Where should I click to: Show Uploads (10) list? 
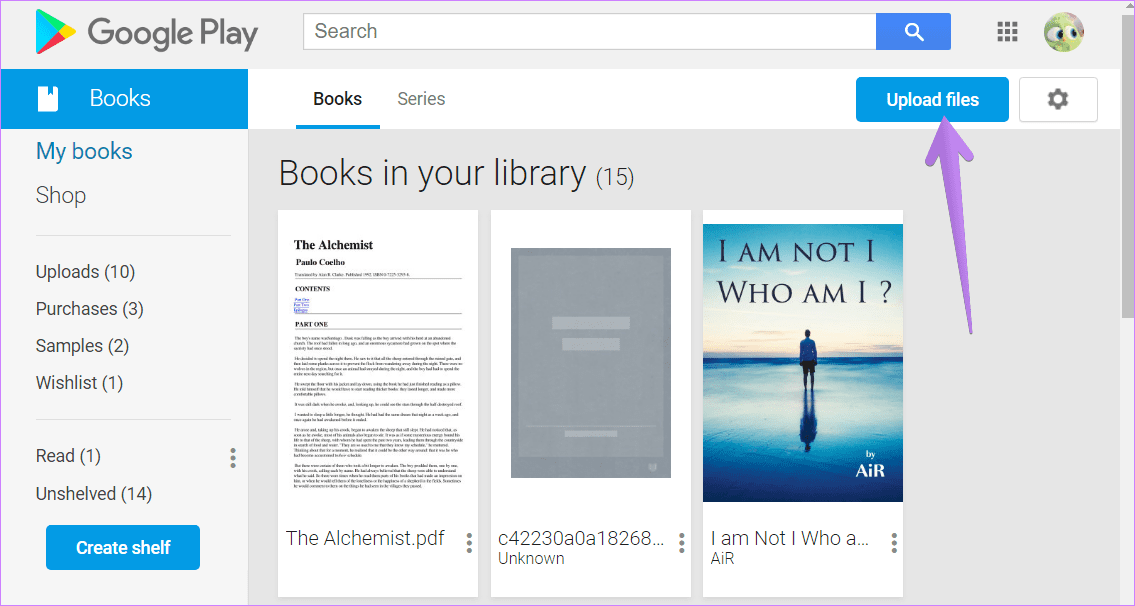pos(85,272)
